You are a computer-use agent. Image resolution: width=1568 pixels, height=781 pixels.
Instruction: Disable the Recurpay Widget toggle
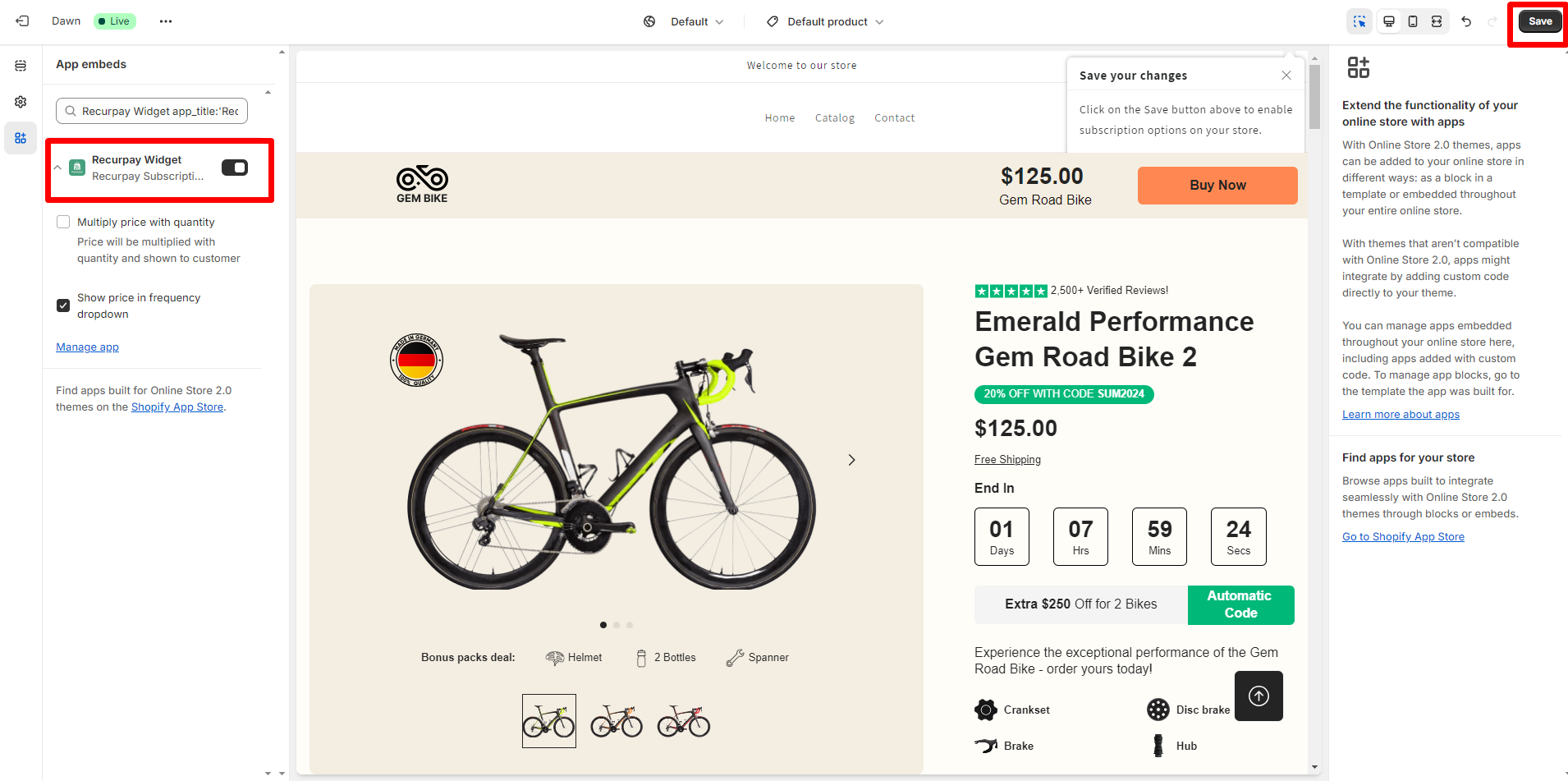(235, 168)
